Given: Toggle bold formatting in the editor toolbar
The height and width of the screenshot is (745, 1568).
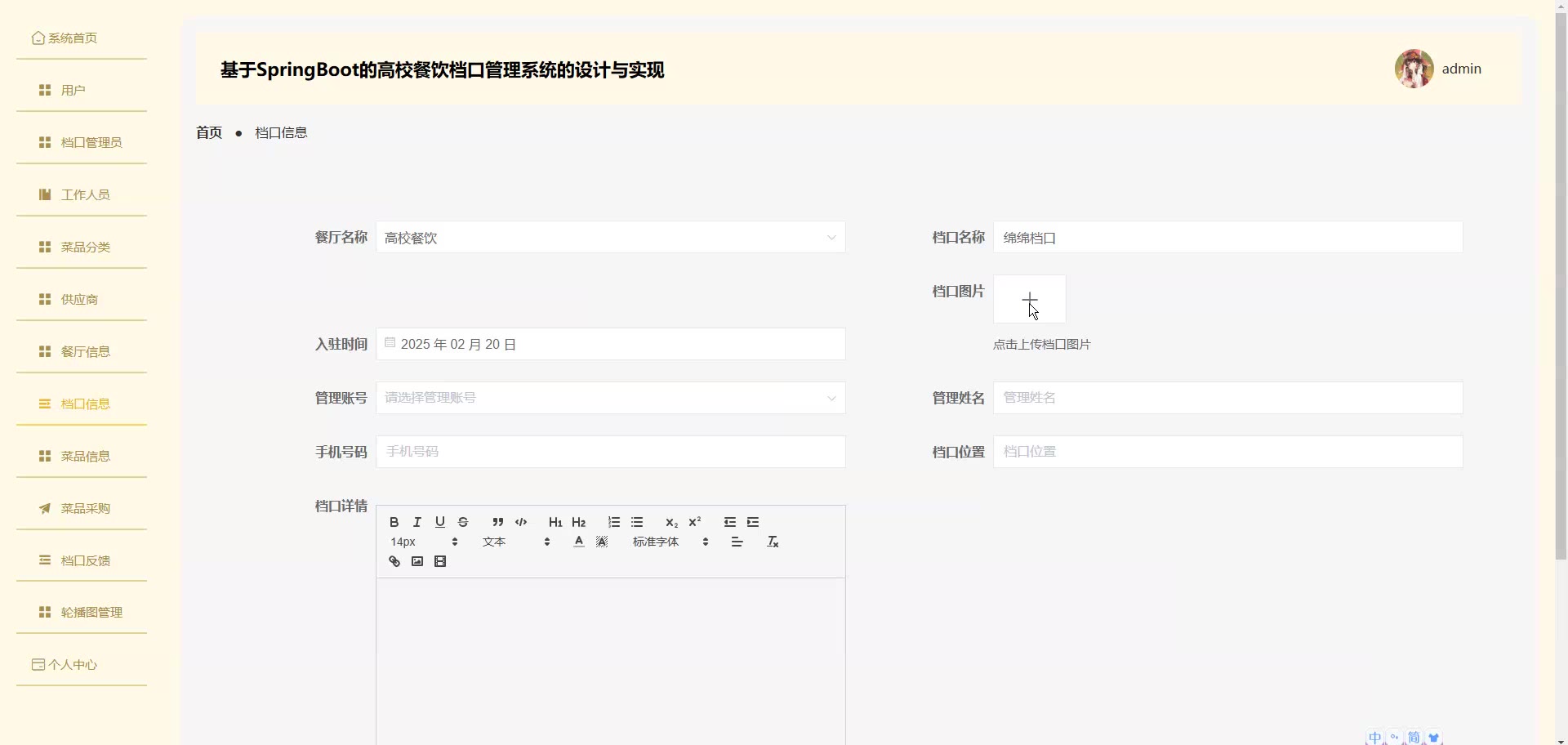Looking at the screenshot, I should coord(394,522).
